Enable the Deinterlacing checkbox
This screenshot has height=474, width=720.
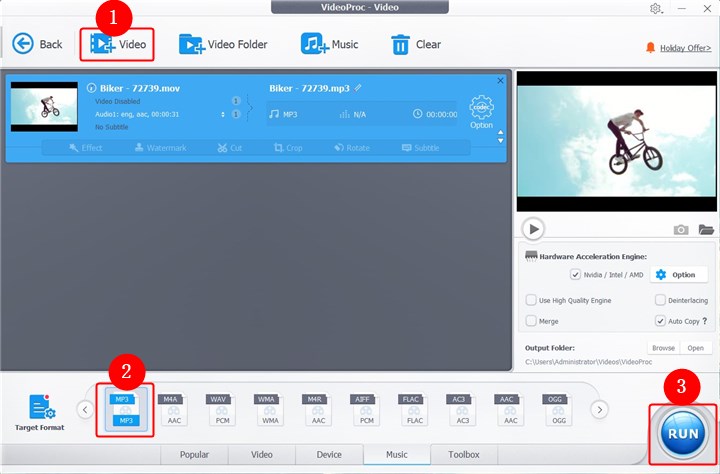pyautogui.click(x=660, y=300)
